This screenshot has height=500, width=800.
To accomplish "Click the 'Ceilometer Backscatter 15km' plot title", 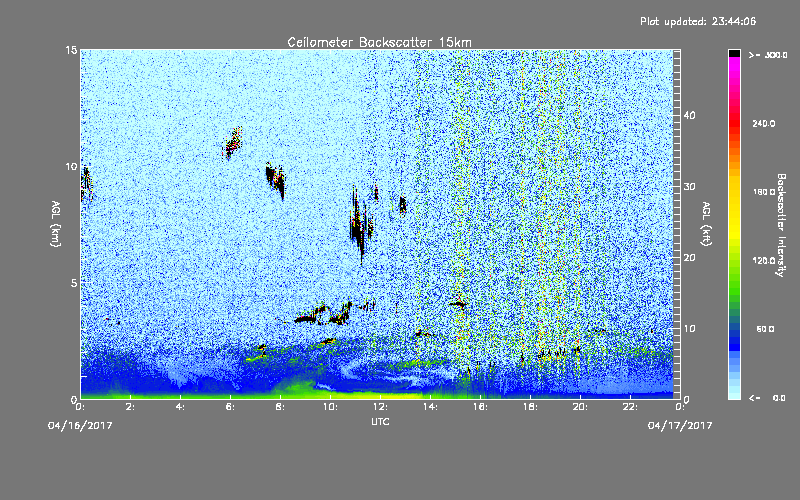I will point(379,42).
